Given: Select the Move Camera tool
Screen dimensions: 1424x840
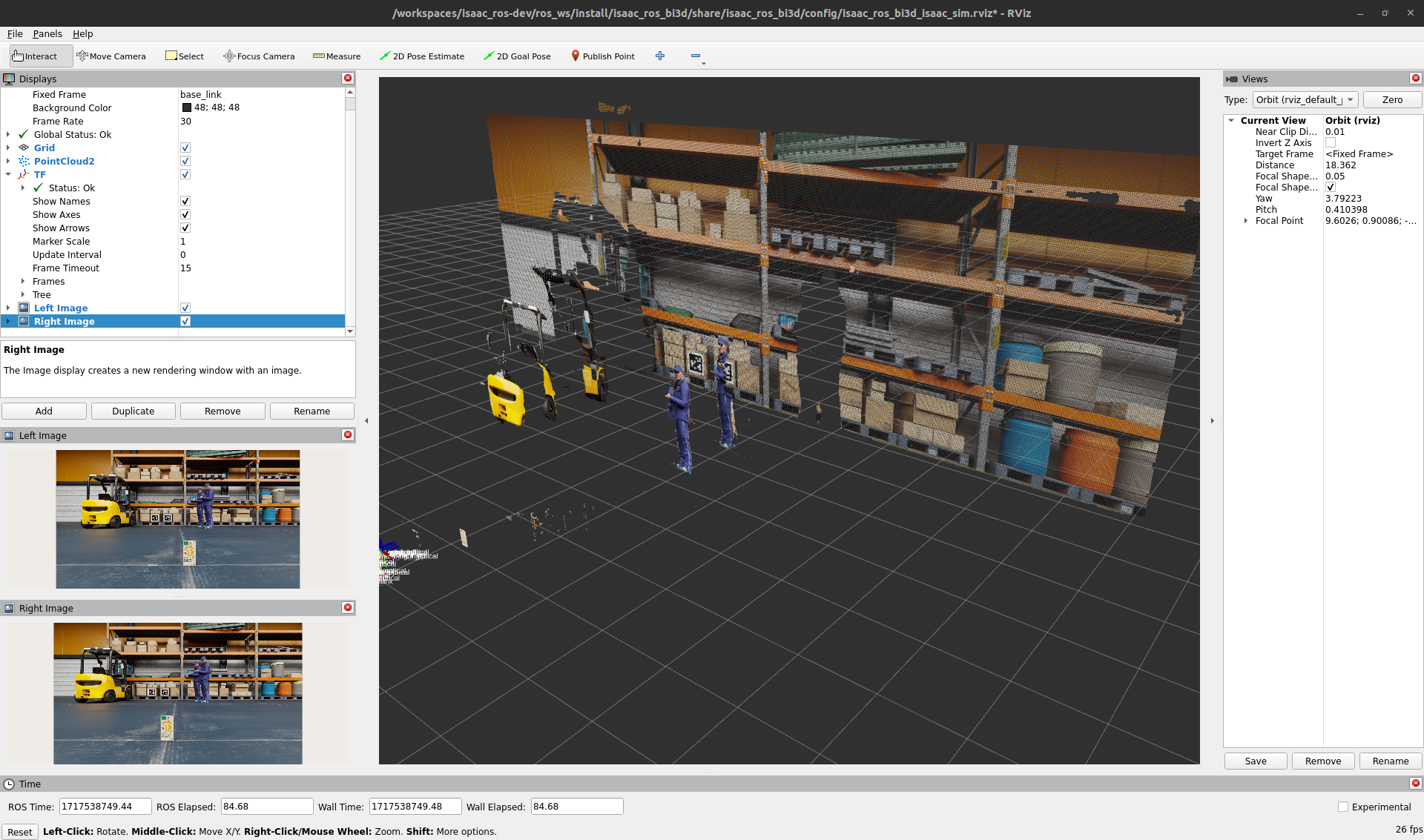Looking at the screenshot, I should [111, 56].
